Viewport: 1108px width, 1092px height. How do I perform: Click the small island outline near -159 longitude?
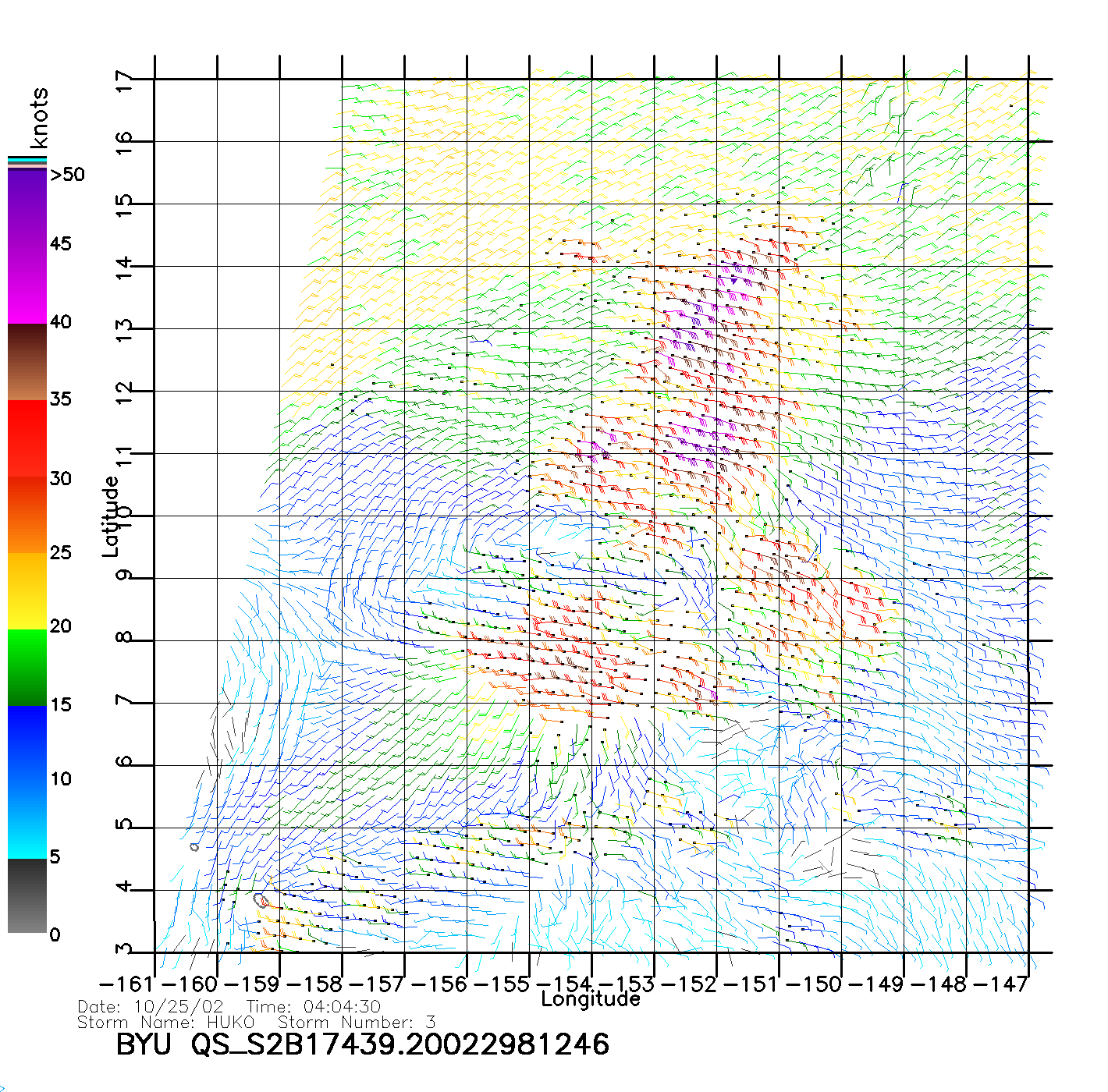[261, 900]
